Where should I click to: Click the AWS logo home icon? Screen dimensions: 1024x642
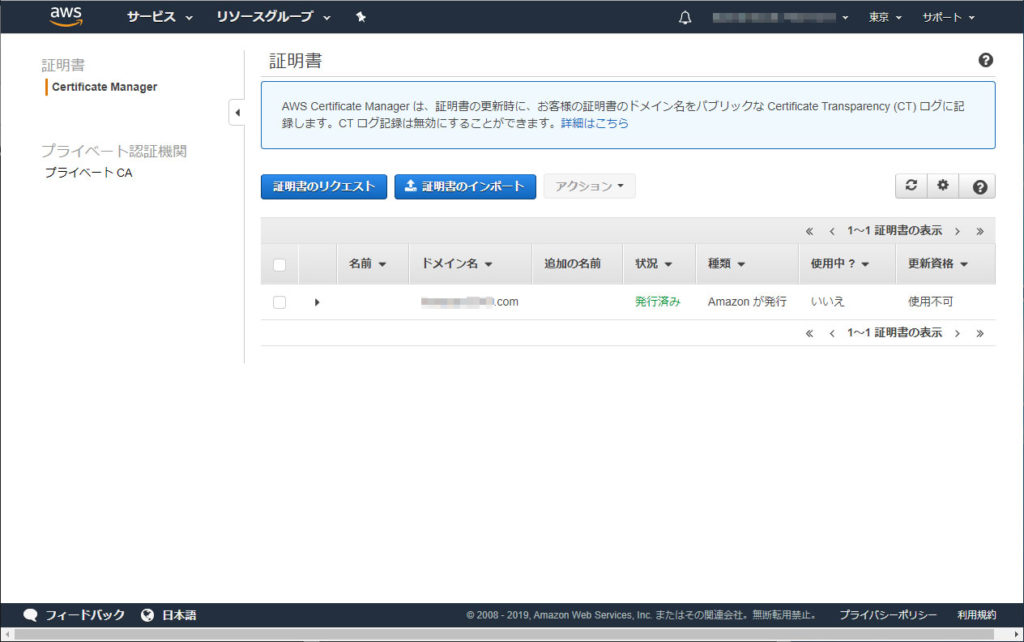[x=66, y=16]
